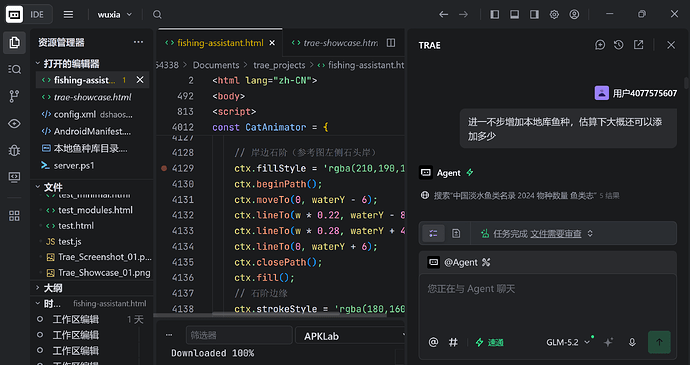This screenshot has width=690, height=365.
Task: Click line number 4133 in gutter
Action: (183, 231)
